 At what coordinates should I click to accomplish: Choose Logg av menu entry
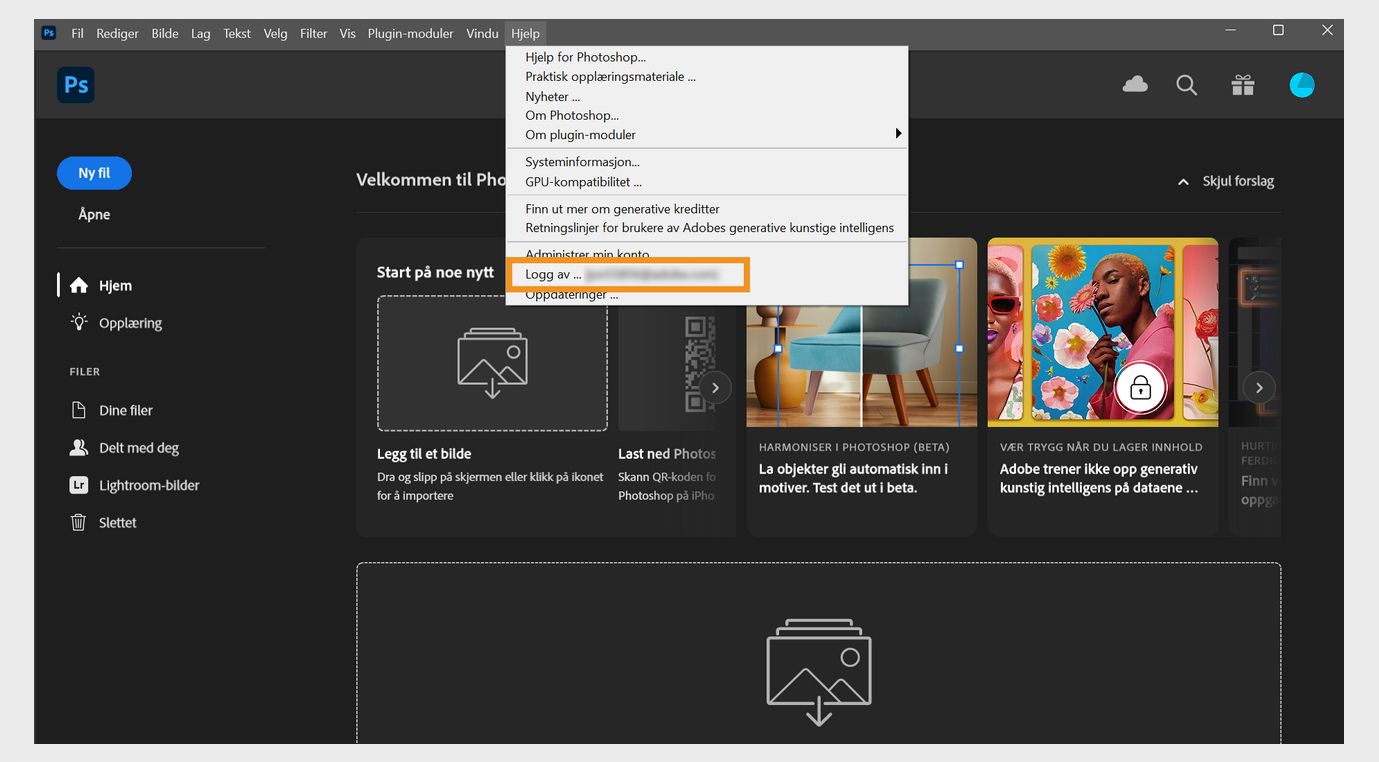click(x=707, y=274)
